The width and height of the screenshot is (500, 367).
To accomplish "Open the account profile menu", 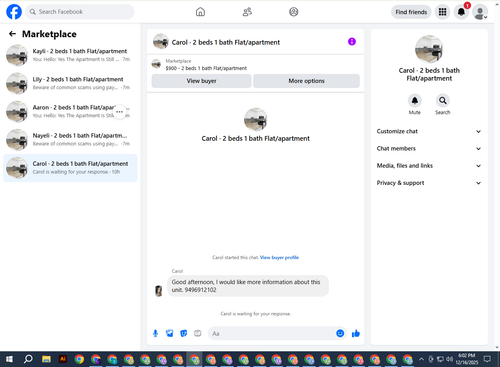I will coord(480,12).
